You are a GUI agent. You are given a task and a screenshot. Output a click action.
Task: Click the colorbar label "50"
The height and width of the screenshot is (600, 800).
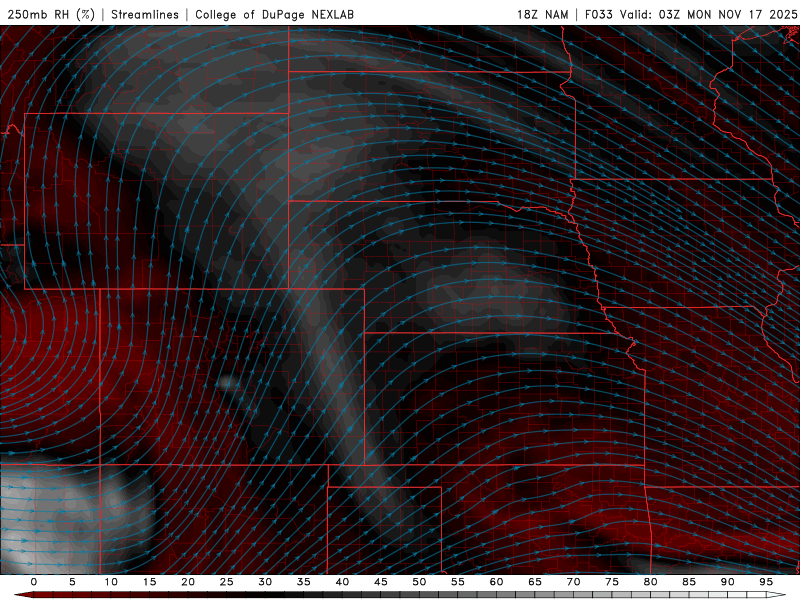(x=419, y=582)
